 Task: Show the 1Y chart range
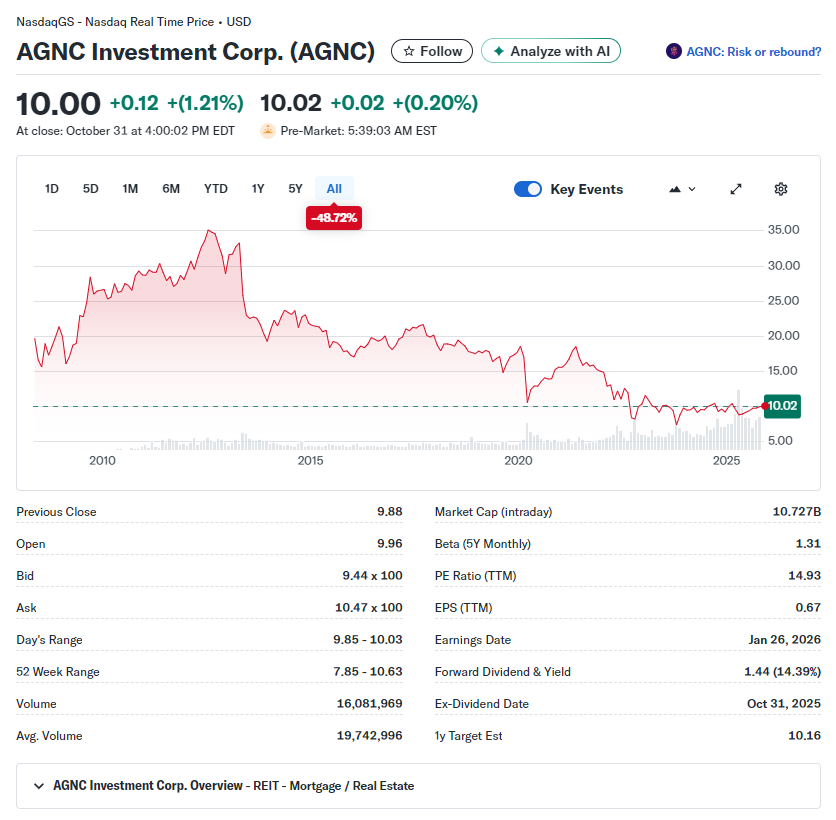[x=258, y=189]
